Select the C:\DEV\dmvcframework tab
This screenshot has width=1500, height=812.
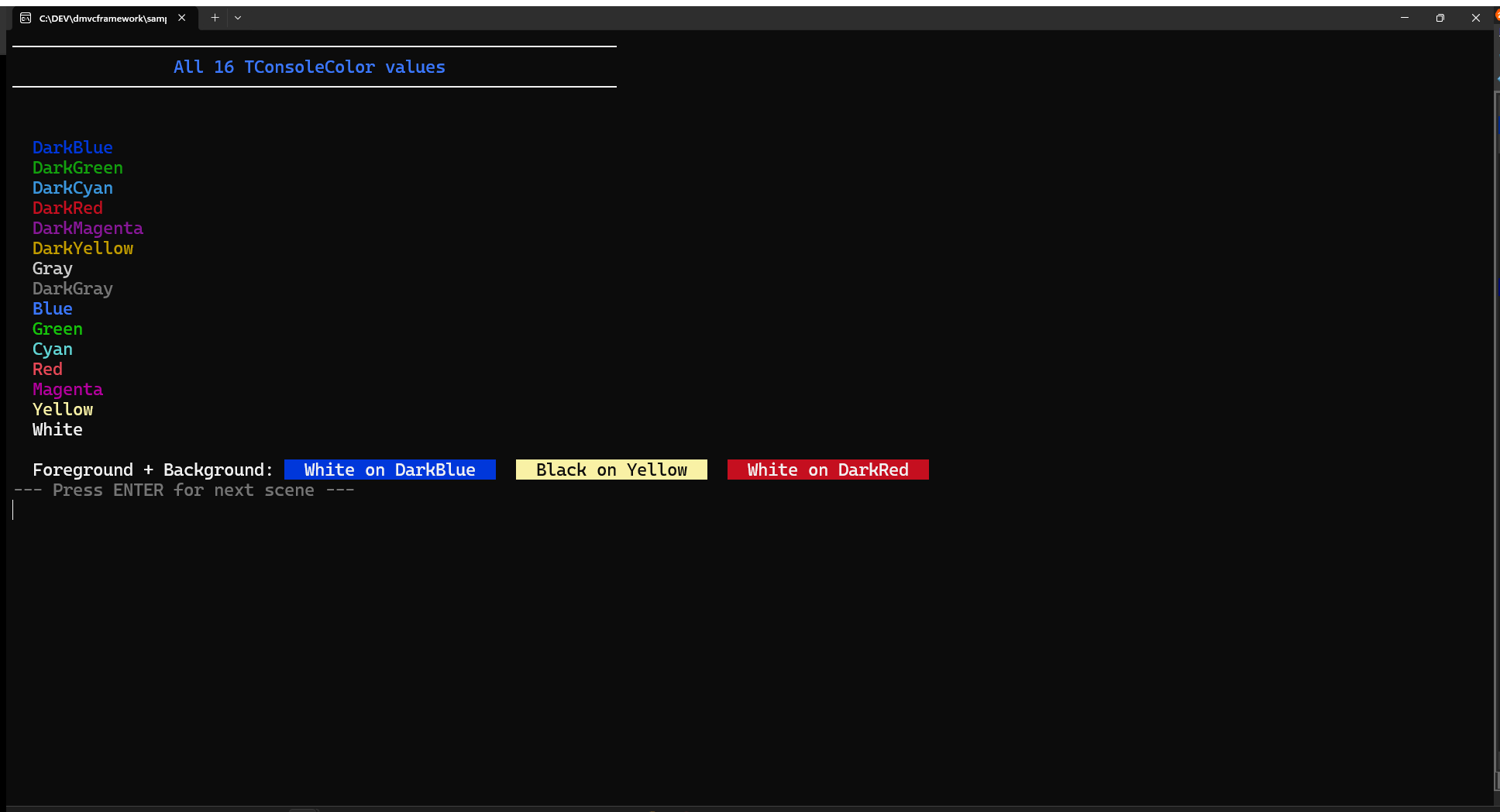pos(103,18)
